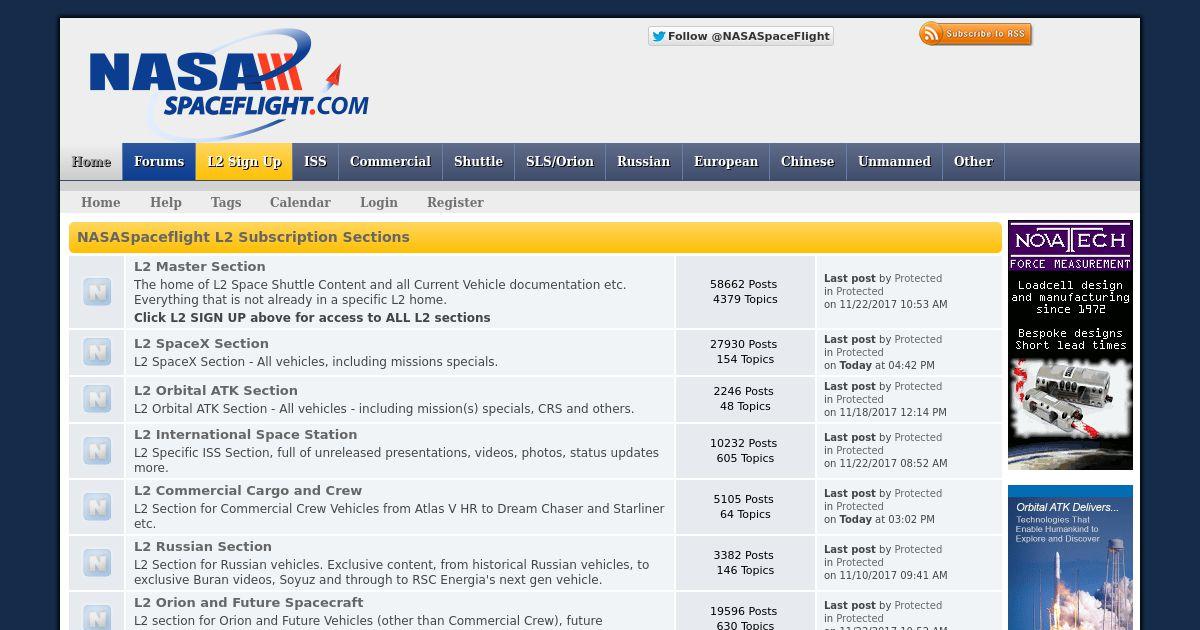Open the L2 International Space Station forum
The width and height of the screenshot is (1200, 630).
tap(245, 434)
